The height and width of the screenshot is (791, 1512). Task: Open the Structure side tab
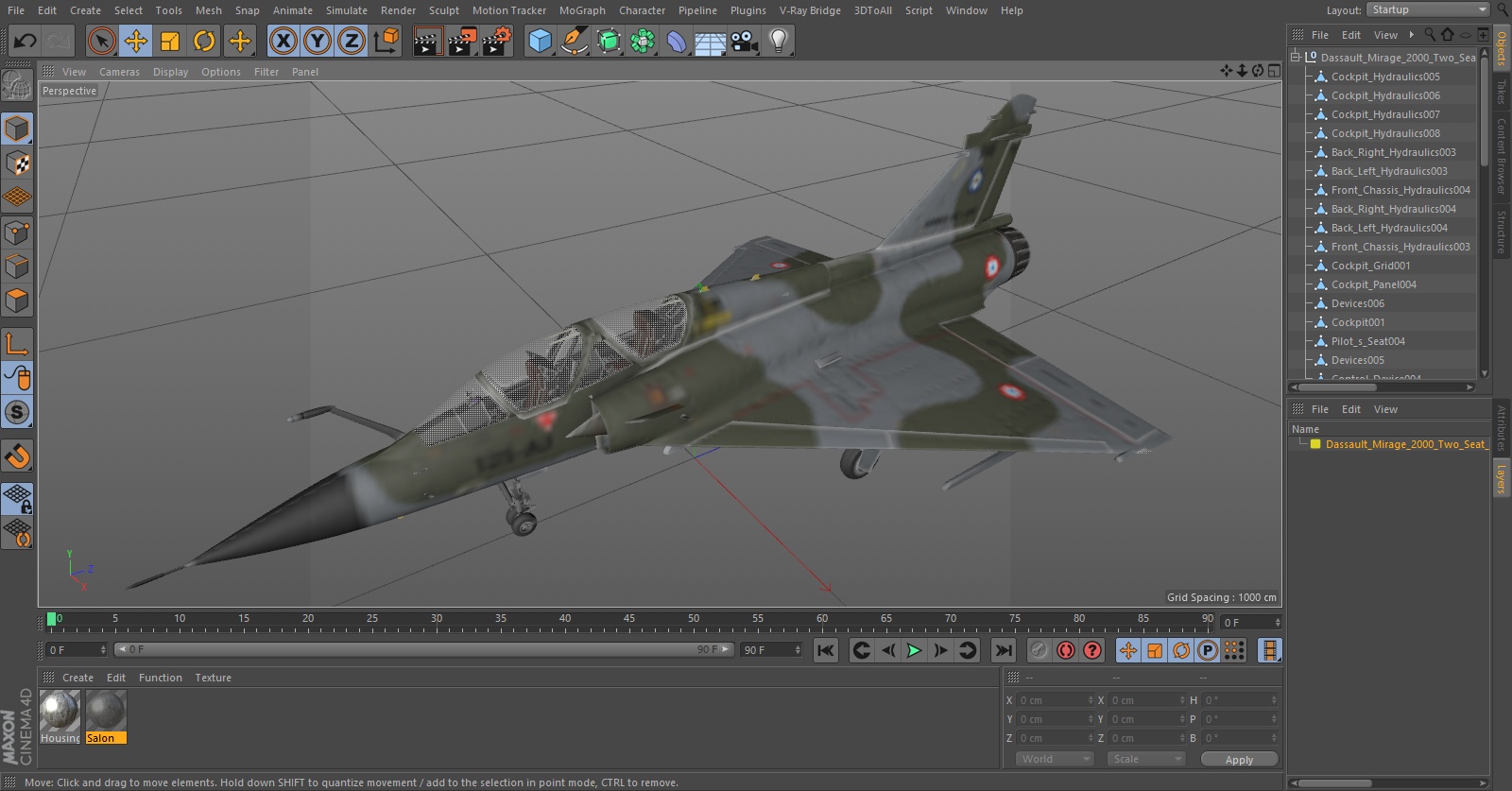pyautogui.click(x=1501, y=232)
